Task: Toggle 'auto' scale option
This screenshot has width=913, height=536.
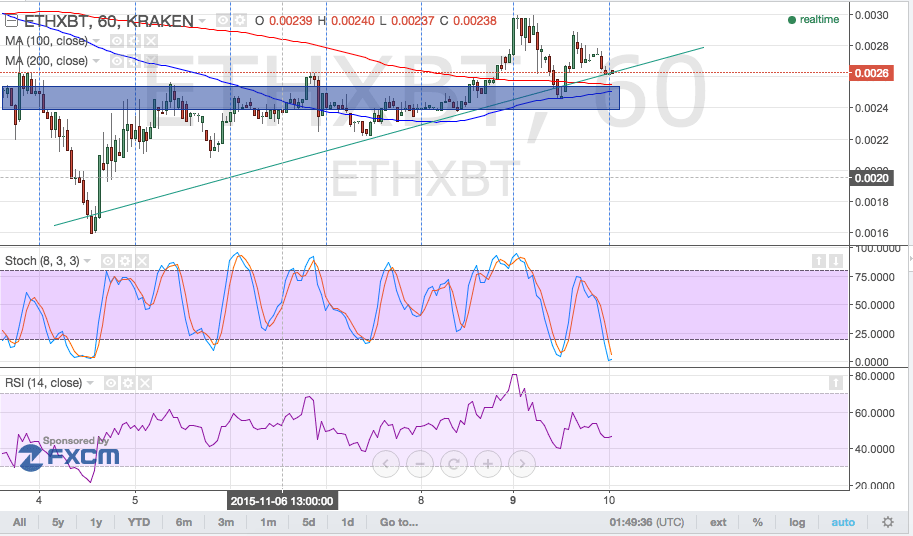Action: (843, 522)
